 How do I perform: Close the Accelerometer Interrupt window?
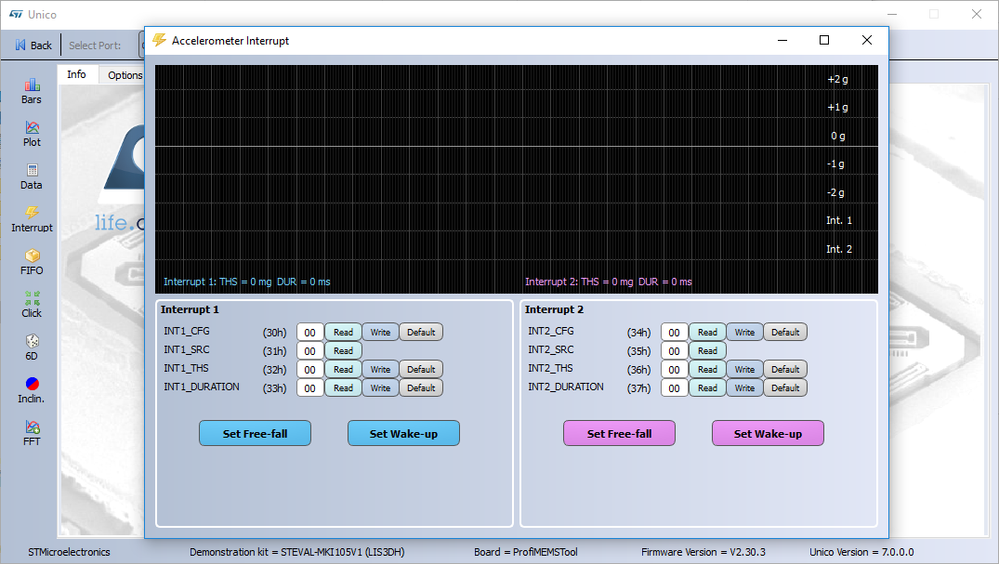coord(866,40)
